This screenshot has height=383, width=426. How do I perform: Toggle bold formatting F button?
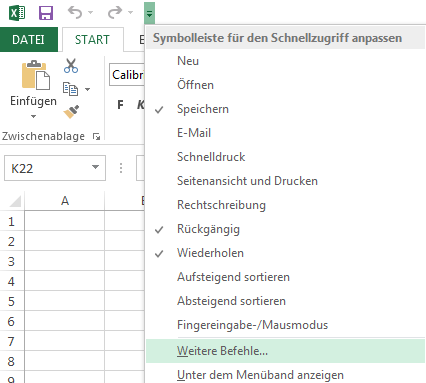click(x=120, y=105)
